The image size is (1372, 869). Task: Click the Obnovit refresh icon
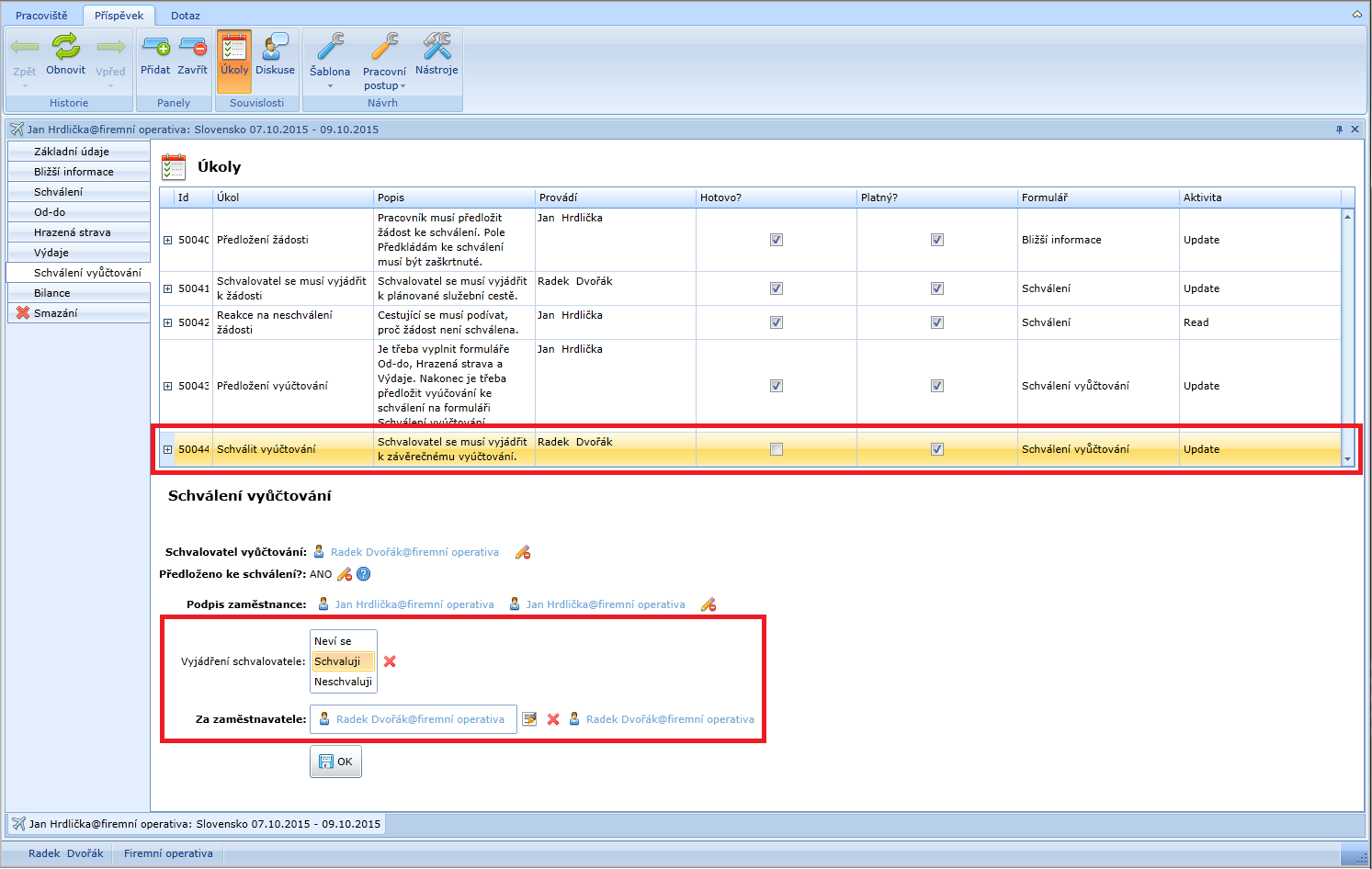point(65,48)
